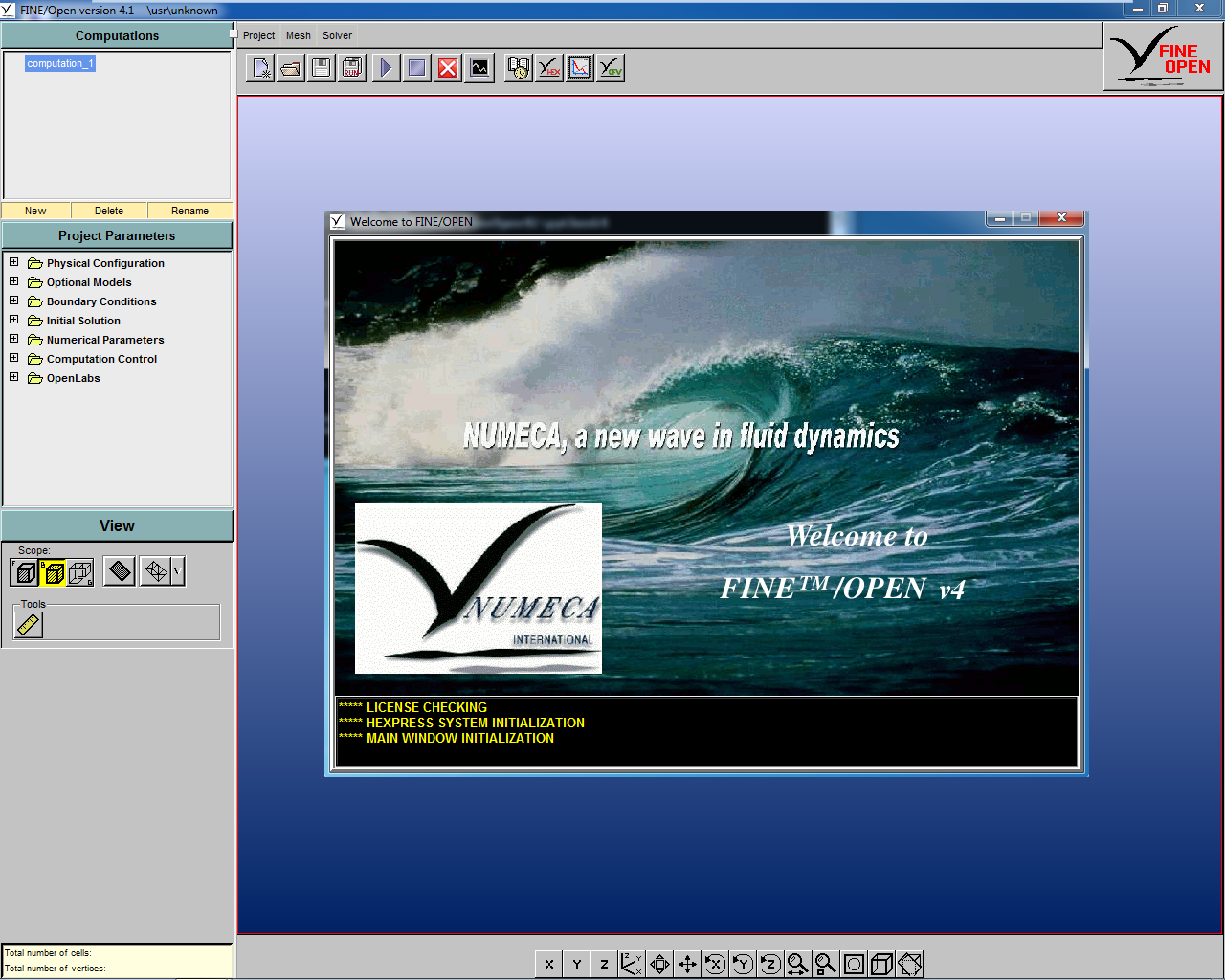
Task: Select the translate move arrows tool
Action: point(687,964)
